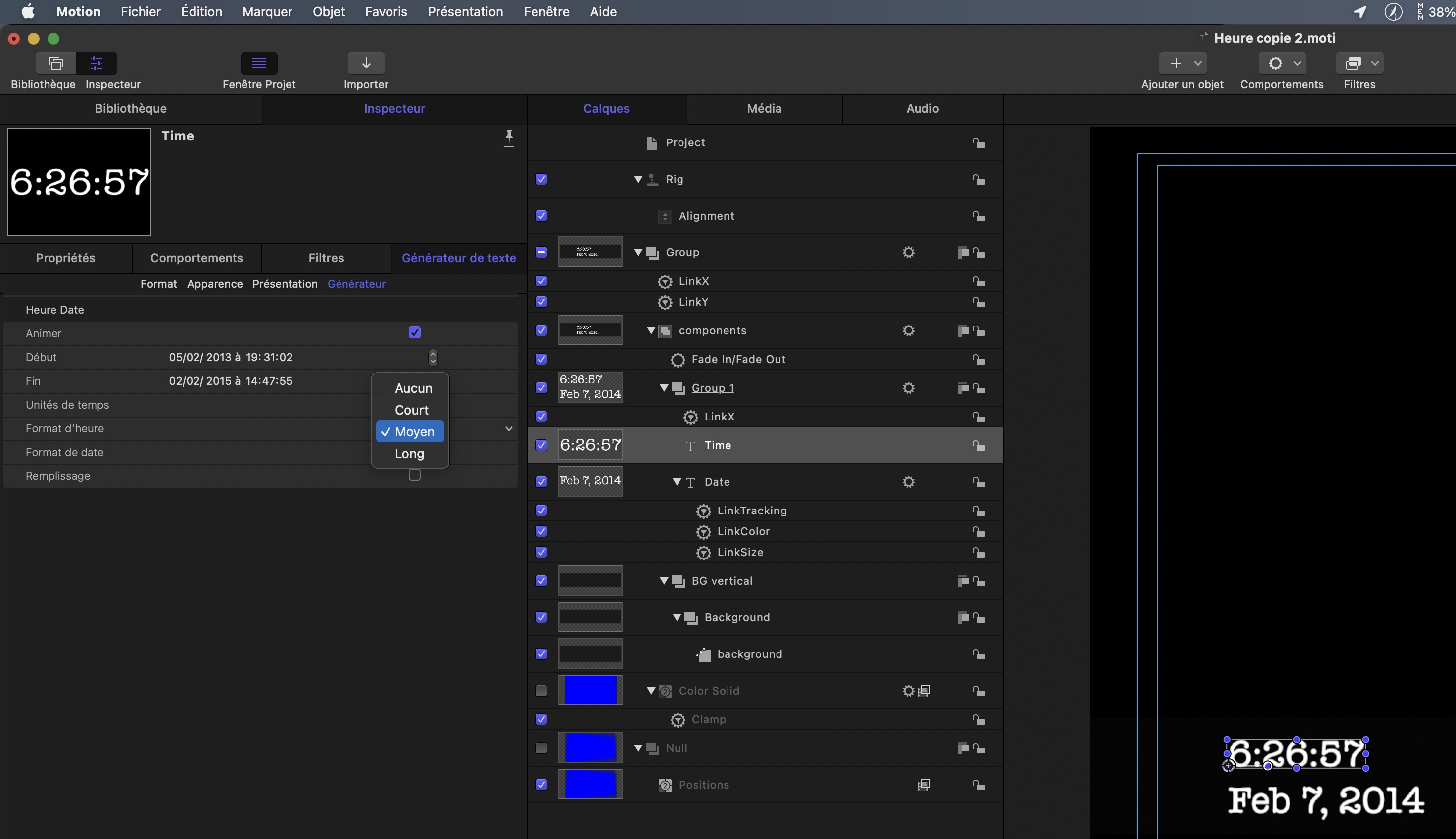Viewport: 1456px width, 839px height.
Task: Click the Inspecteur toolbar icon
Action: pyautogui.click(x=97, y=63)
